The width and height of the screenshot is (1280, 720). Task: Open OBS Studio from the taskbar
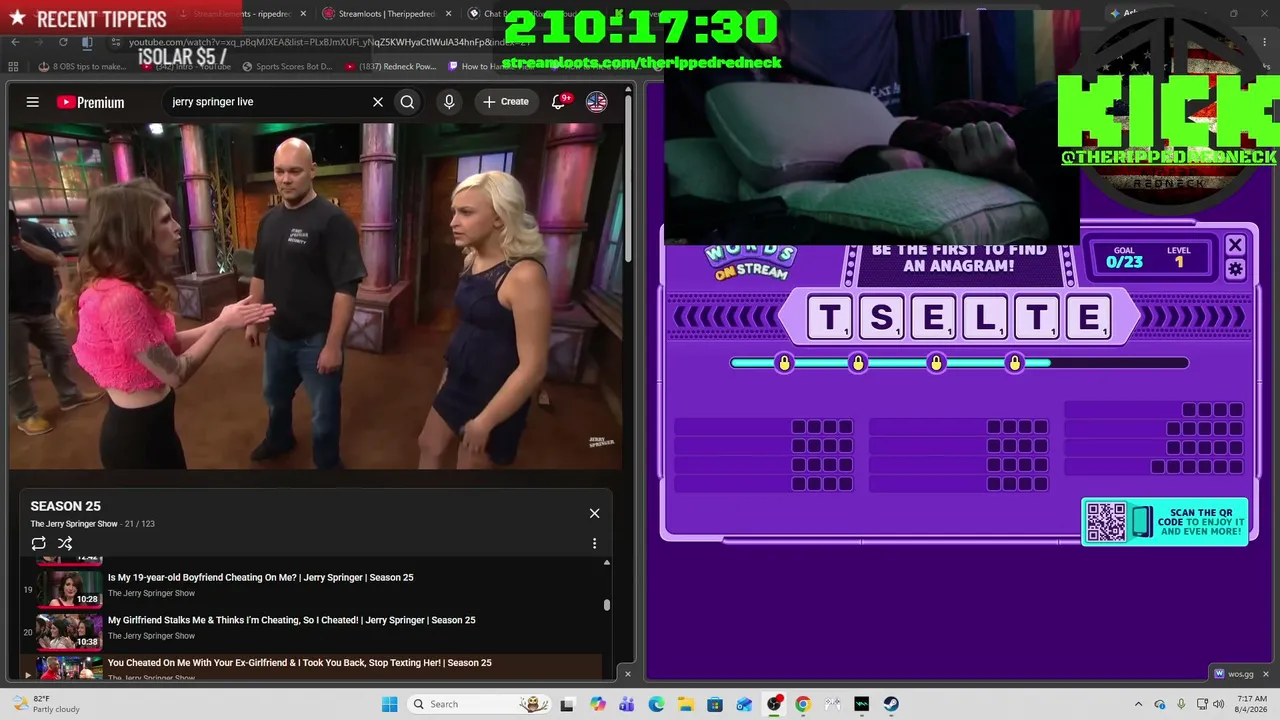[774, 704]
